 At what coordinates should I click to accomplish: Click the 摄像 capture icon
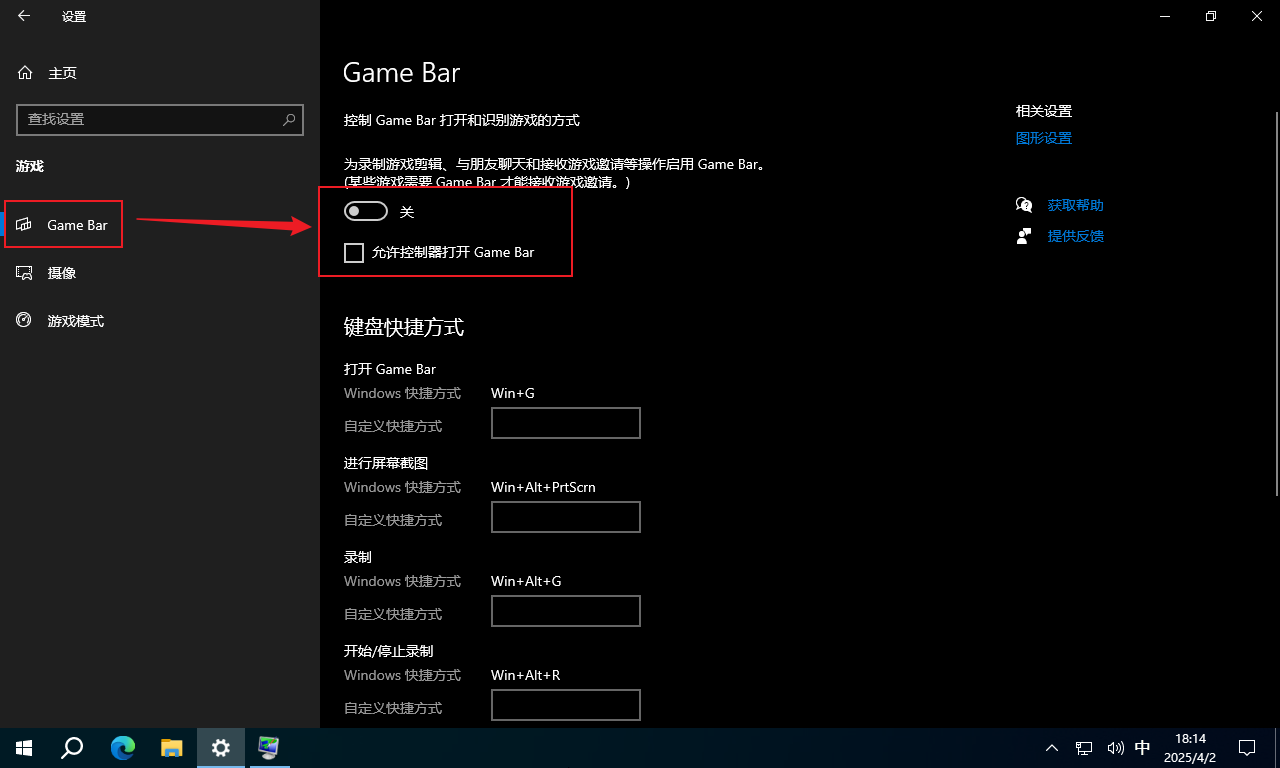pos(25,273)
